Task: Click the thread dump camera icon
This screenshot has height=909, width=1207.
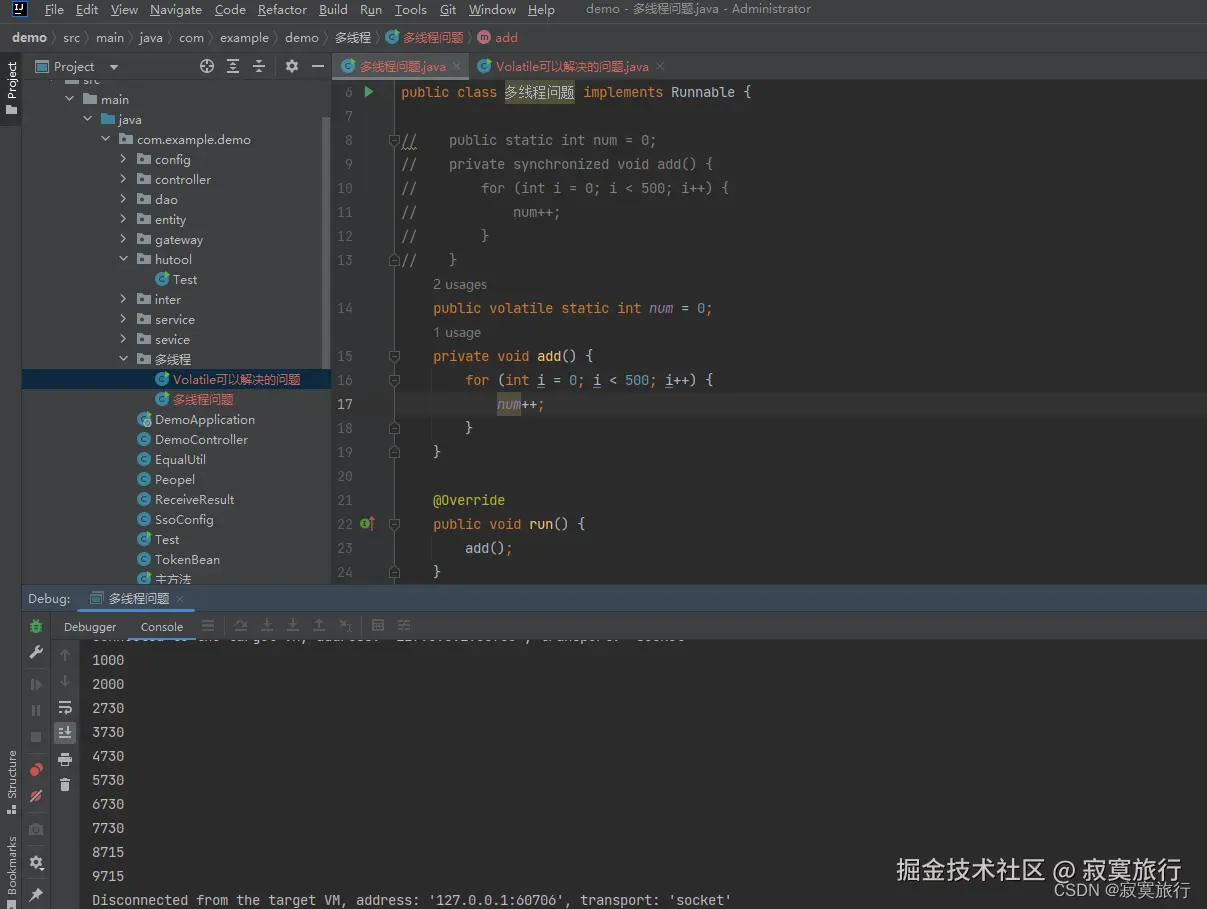Action: pyautogui.click(x=36, y=829)
